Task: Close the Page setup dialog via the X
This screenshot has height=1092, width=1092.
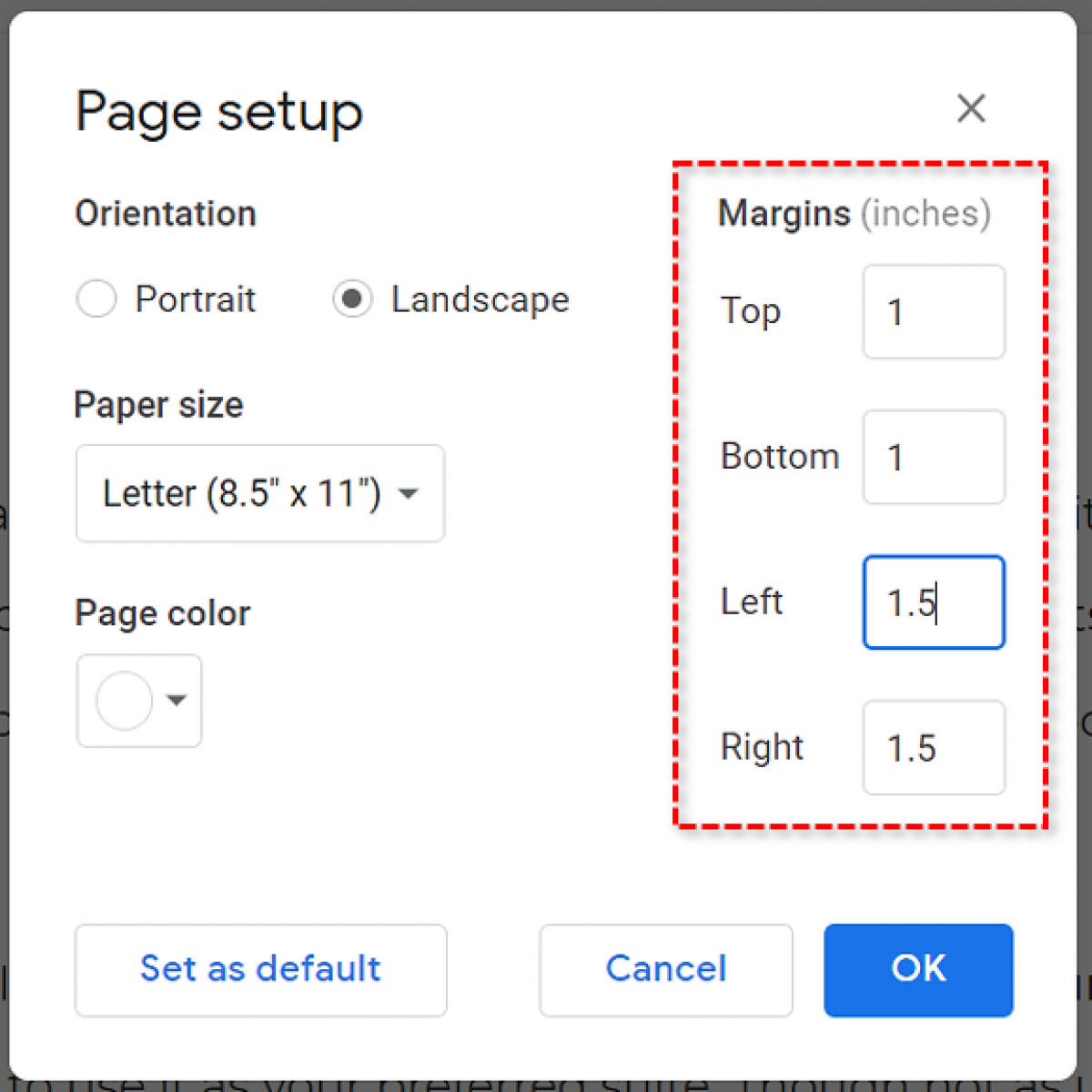Action: point(972,108)
